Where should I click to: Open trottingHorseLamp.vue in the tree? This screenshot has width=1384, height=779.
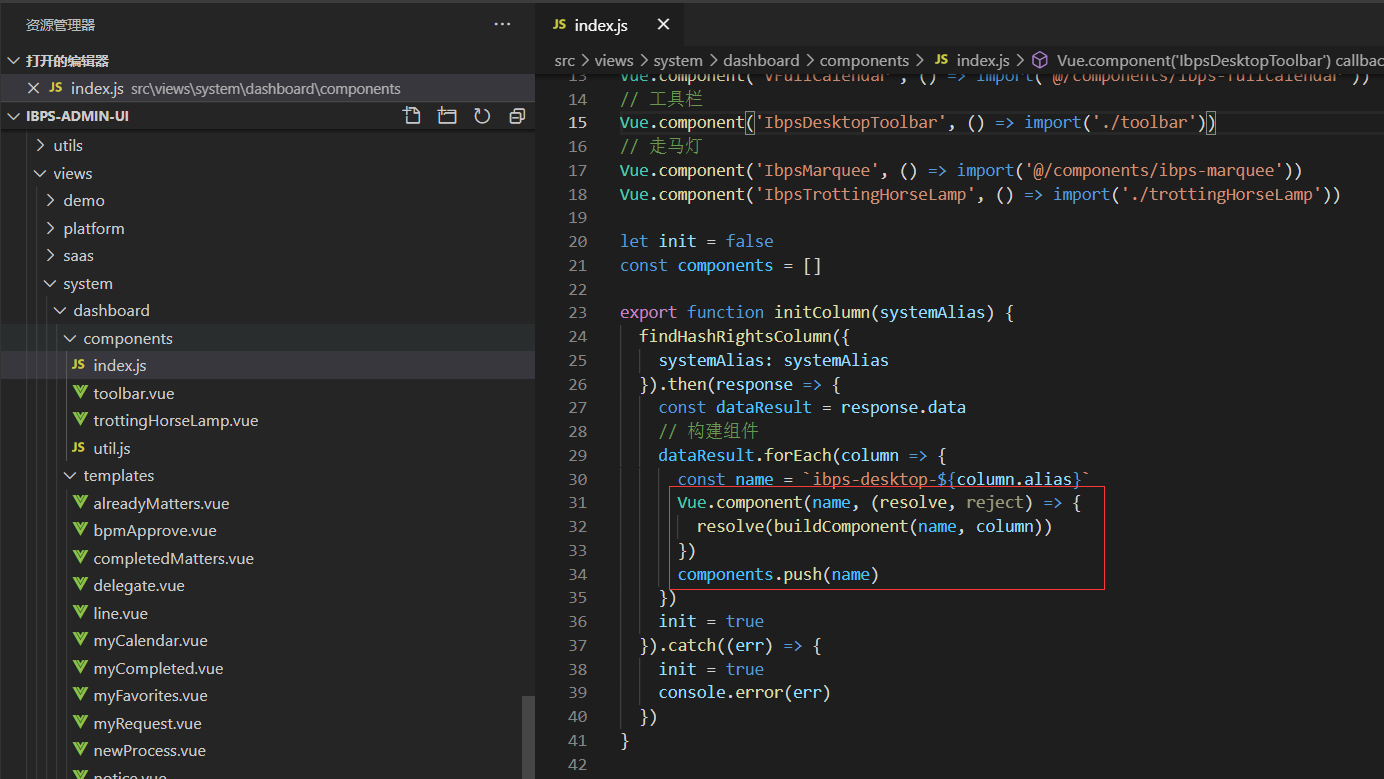(x=175, y=421)
